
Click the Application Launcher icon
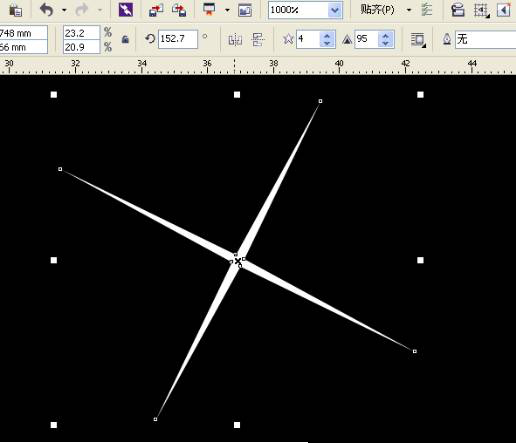210,10
